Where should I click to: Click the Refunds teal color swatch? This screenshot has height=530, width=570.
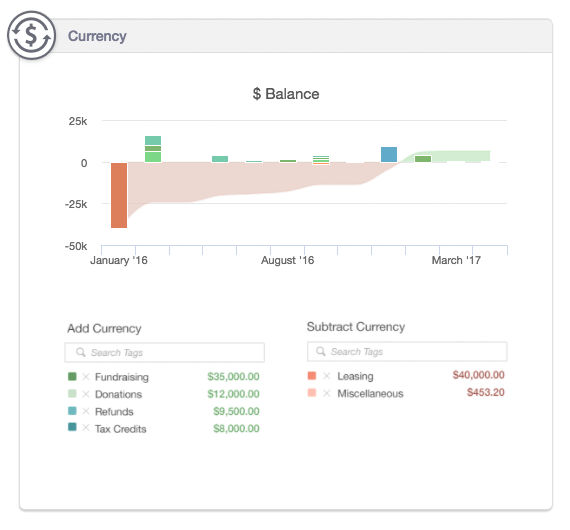72,411
